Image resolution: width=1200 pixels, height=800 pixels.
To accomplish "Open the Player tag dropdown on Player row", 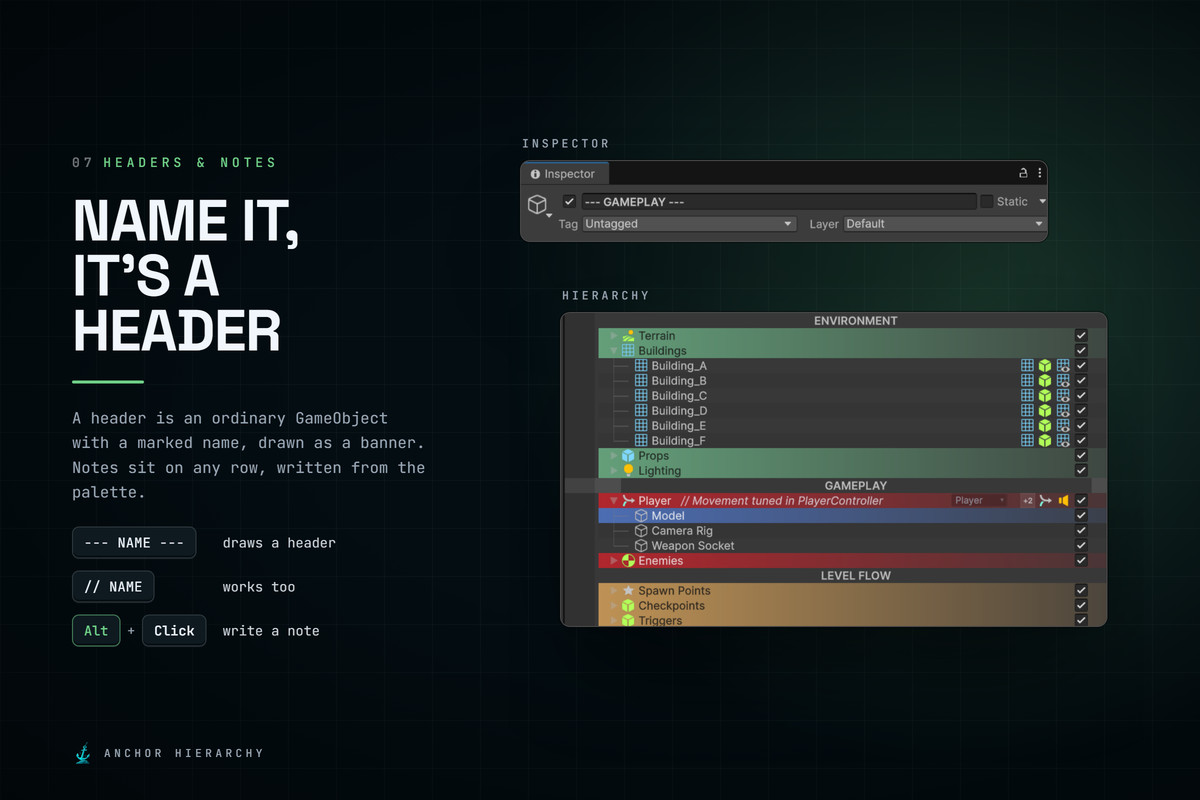I will pyautogui.click(x=980, y=500).
